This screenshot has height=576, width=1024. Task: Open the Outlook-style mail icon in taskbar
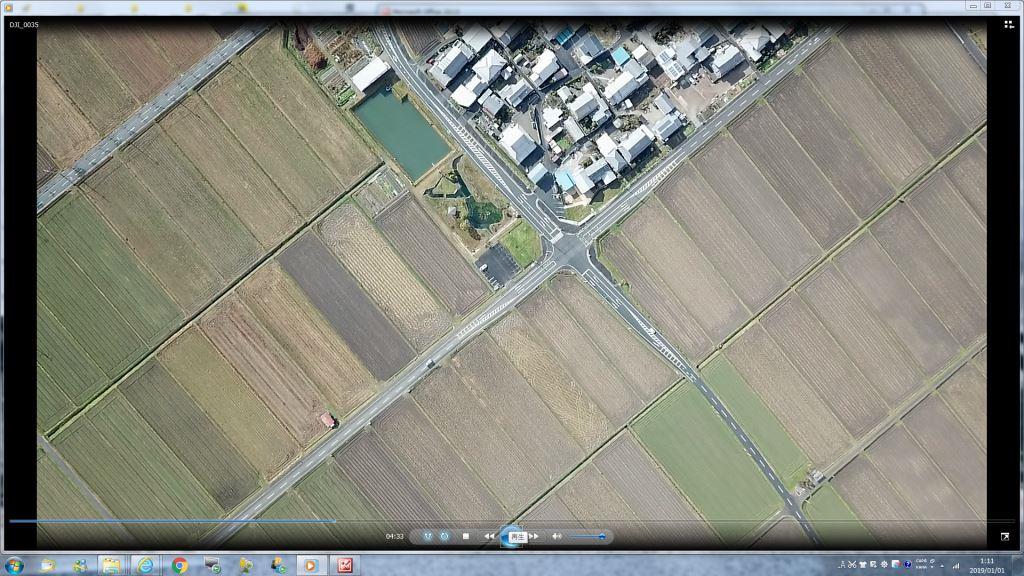click(47, 566)
